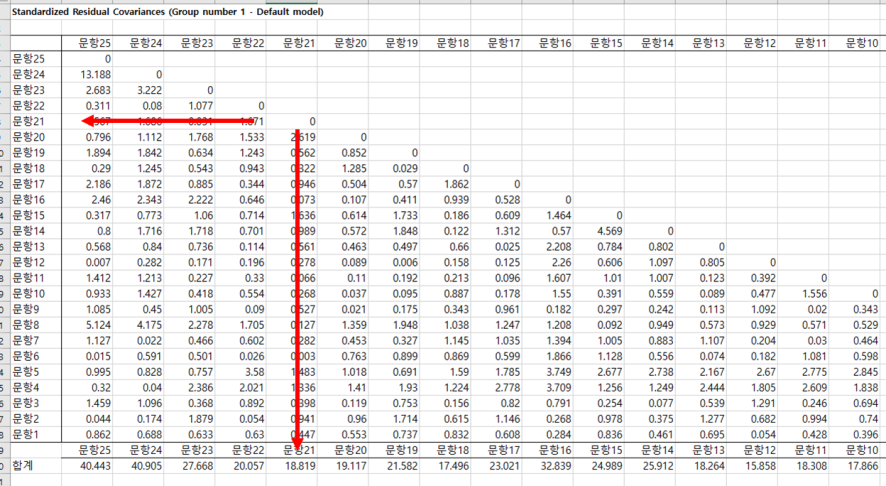The height and width of the screenshot is (486, 886).
Task: Click the value 2.343 in row 문항16
Action: pyautogui.click(x=149, y=200)
